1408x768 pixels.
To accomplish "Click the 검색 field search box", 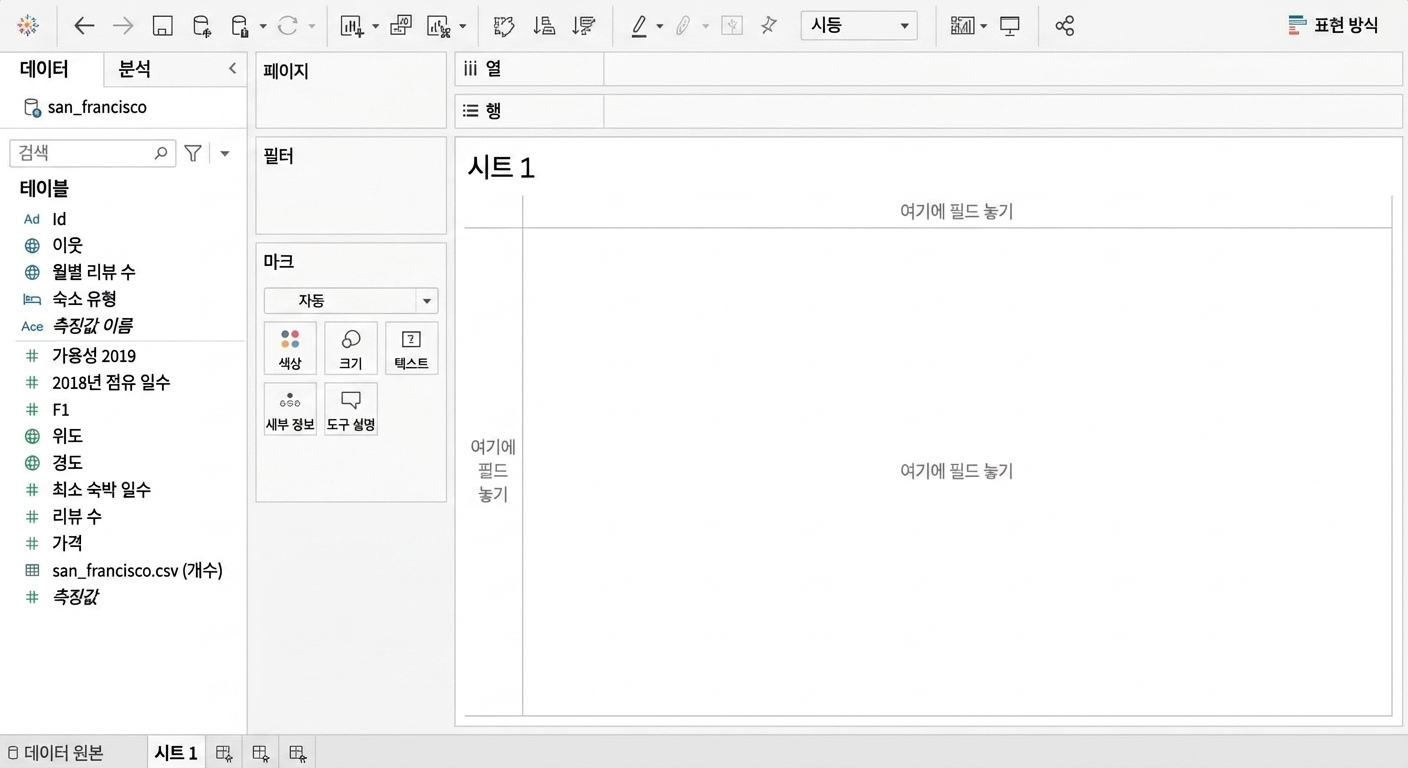I will pyautogui.click(x=92, y=153).
